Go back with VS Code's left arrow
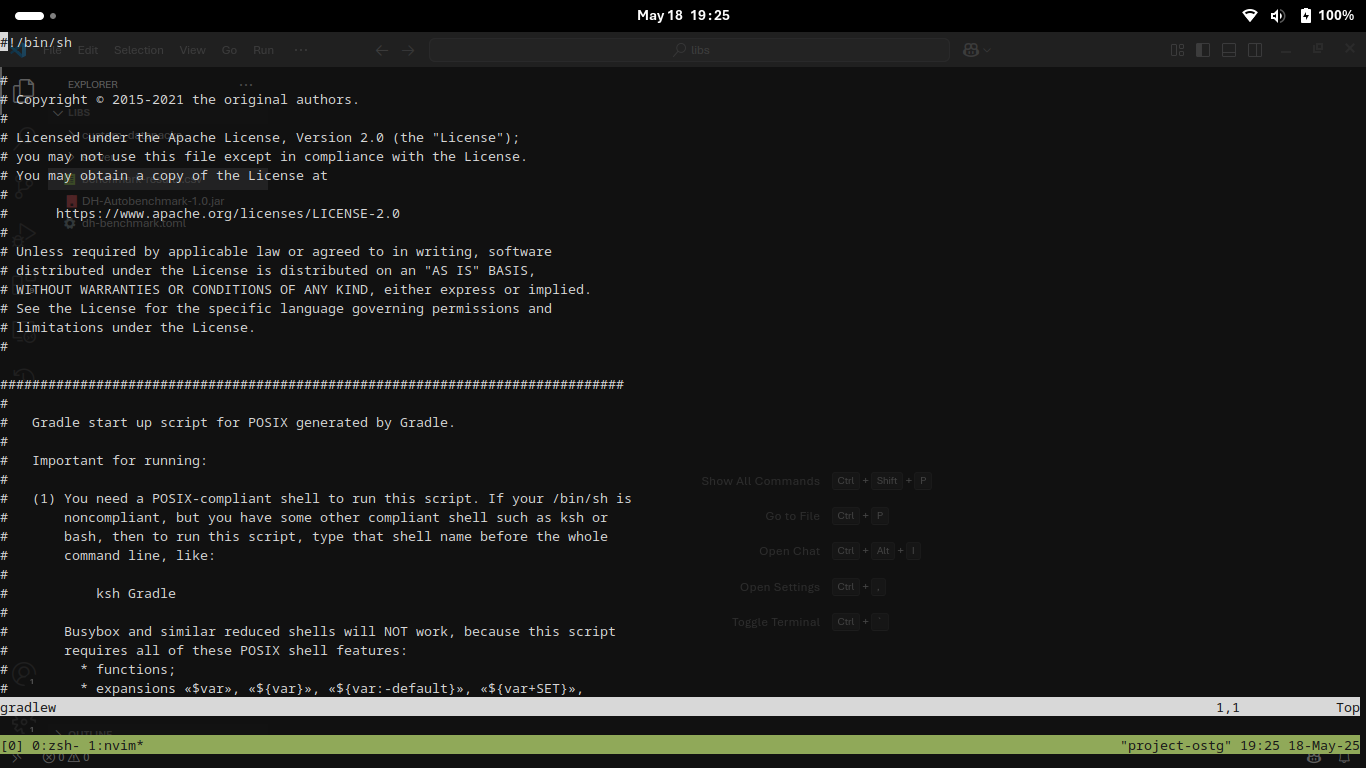This screenshot has height=768, width=1366. (x=382, y=50)
